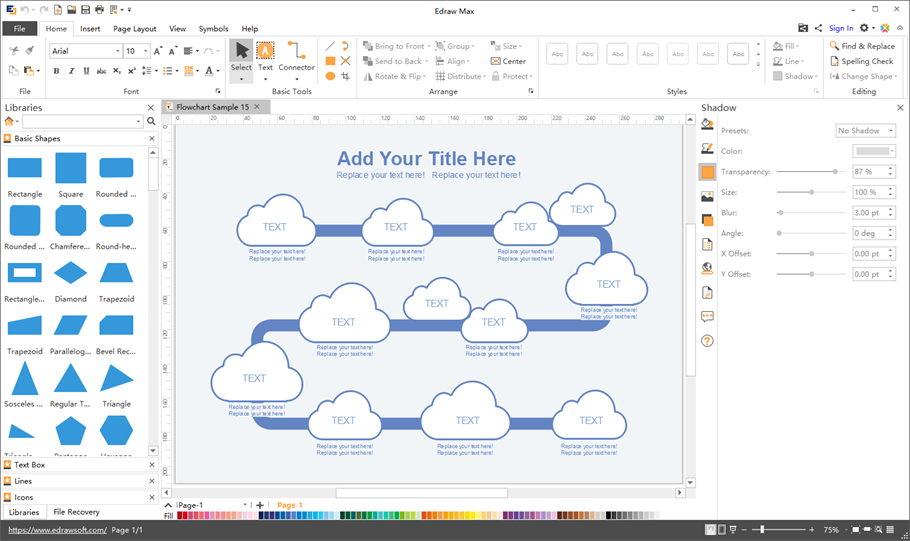Image resolution: width=910 pixels, height=541 pixels.
Task: Open the Symbols ribbon tab
Action: pos(213,29)
